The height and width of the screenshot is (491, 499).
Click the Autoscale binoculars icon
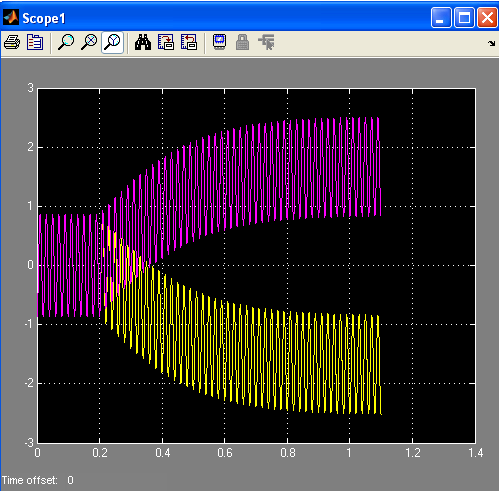click(143, 42)
